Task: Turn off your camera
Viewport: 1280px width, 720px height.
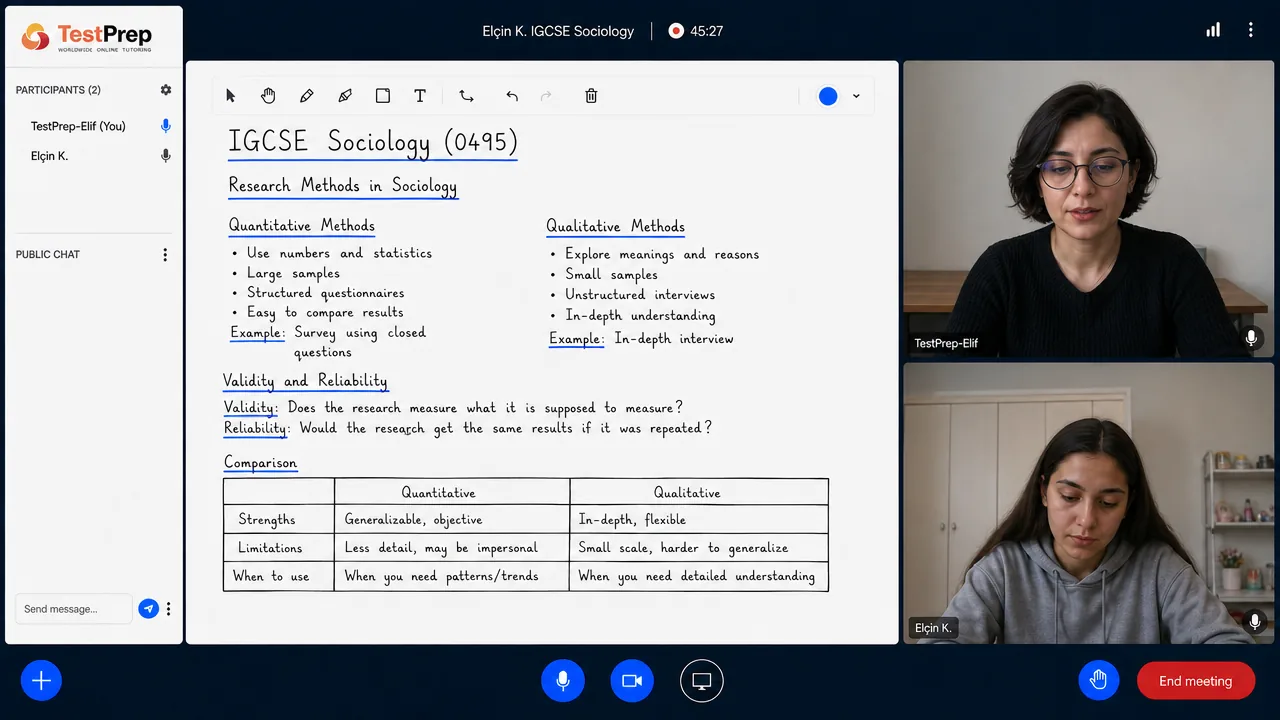Action: point(632,681)
